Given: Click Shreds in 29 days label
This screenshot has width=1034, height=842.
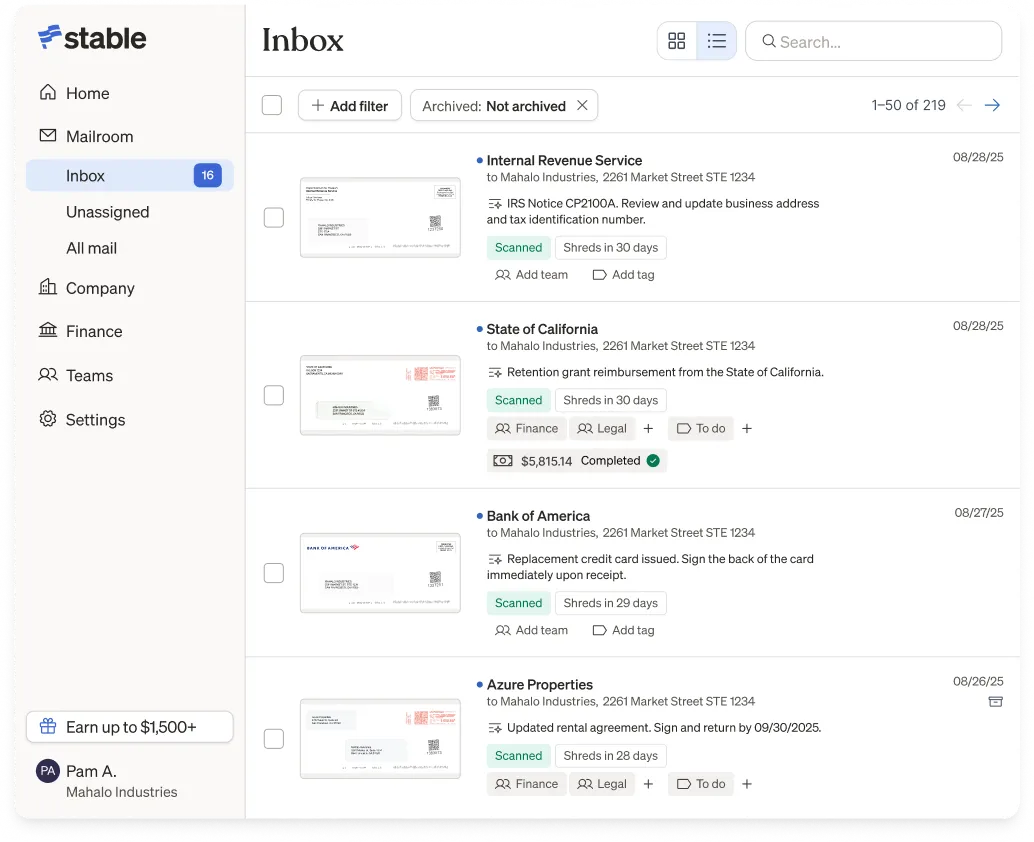Looking at the screenshot, I should [x=611, y=603].
